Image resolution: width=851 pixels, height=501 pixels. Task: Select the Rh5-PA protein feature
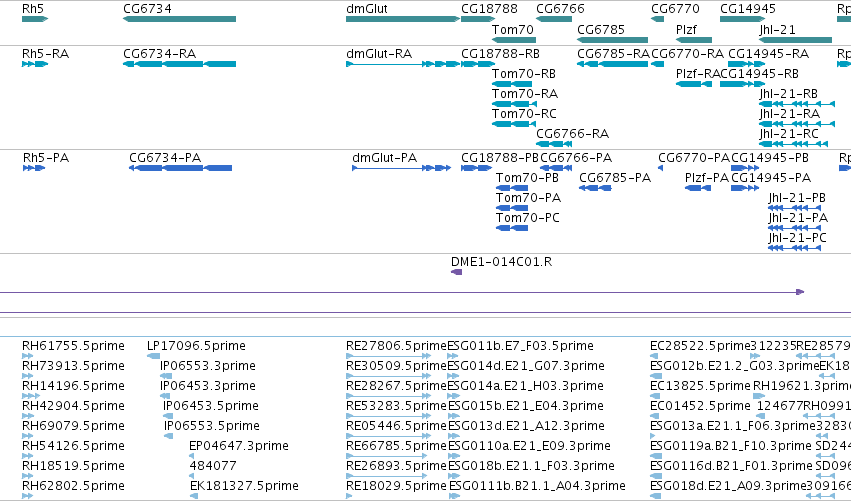tap(34, 168)
